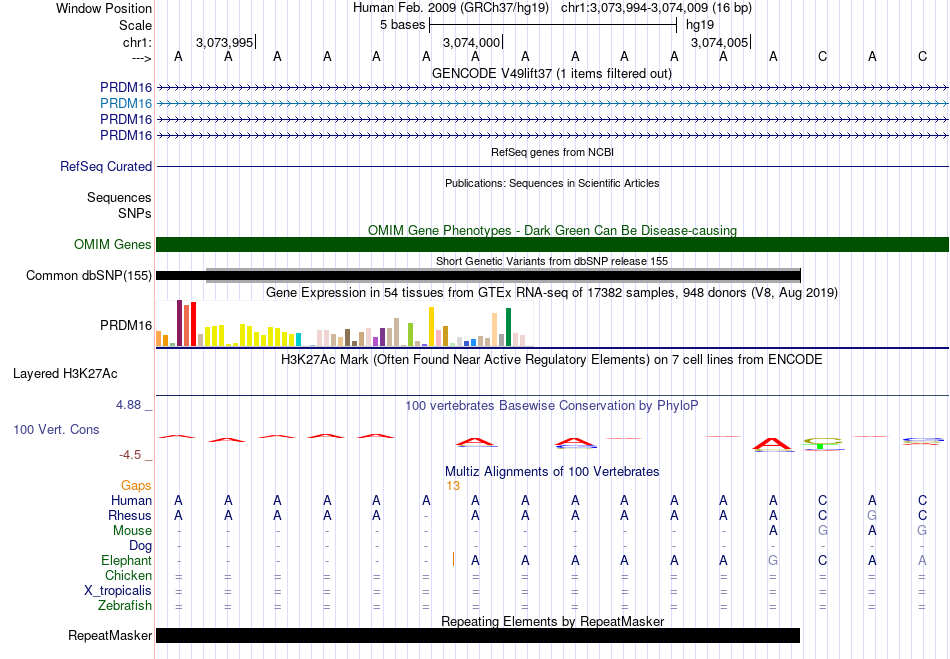Click the chr1:3,073,994-3,074,009 (16 bp) position text
The height and width of the screenshot is (659, 950).
[x=656, y=8]
